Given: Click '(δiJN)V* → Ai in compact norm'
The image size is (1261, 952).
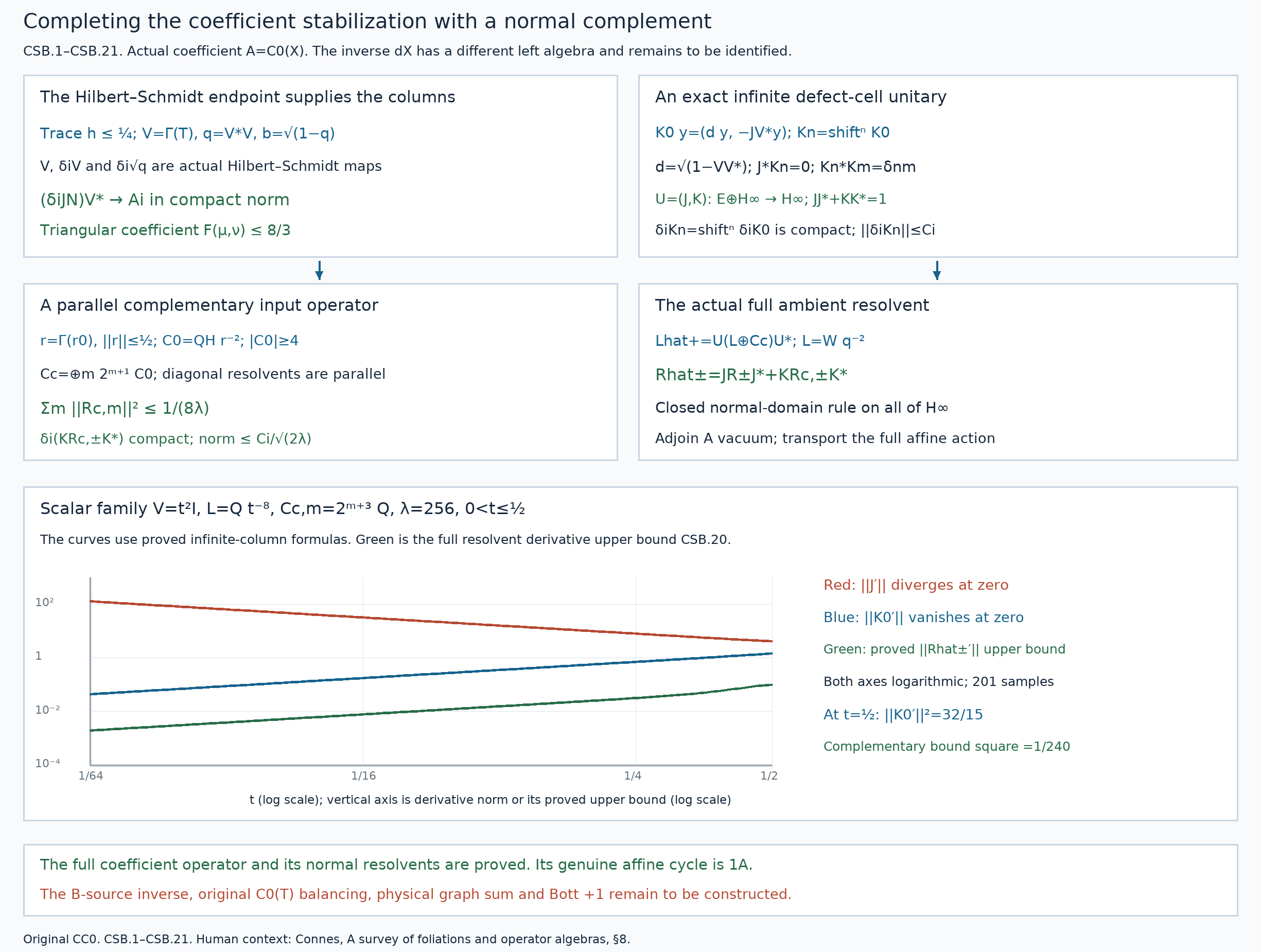Looking at the screenshot, I should (x=164, y=200).
